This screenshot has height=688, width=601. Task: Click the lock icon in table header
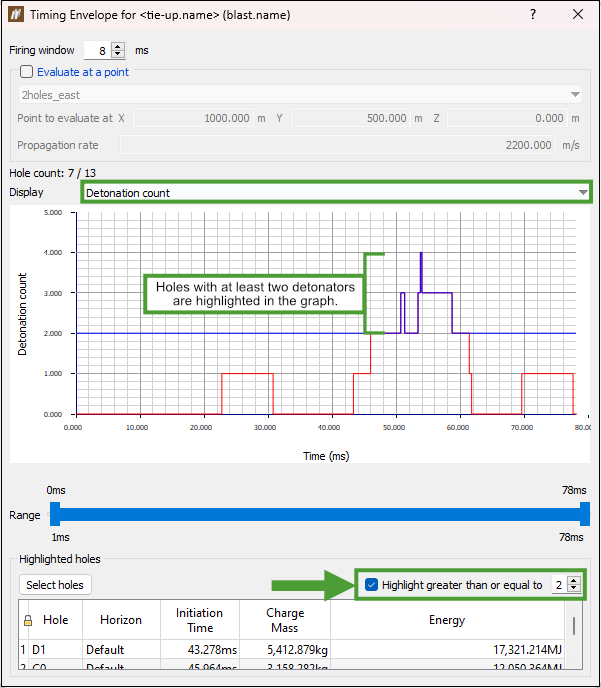pos(28,620)
